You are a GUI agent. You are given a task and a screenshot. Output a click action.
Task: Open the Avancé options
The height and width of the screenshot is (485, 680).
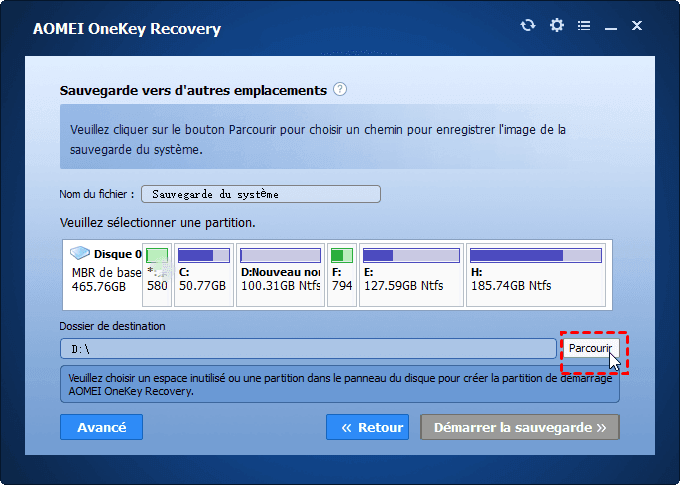[x=101, y=427]
